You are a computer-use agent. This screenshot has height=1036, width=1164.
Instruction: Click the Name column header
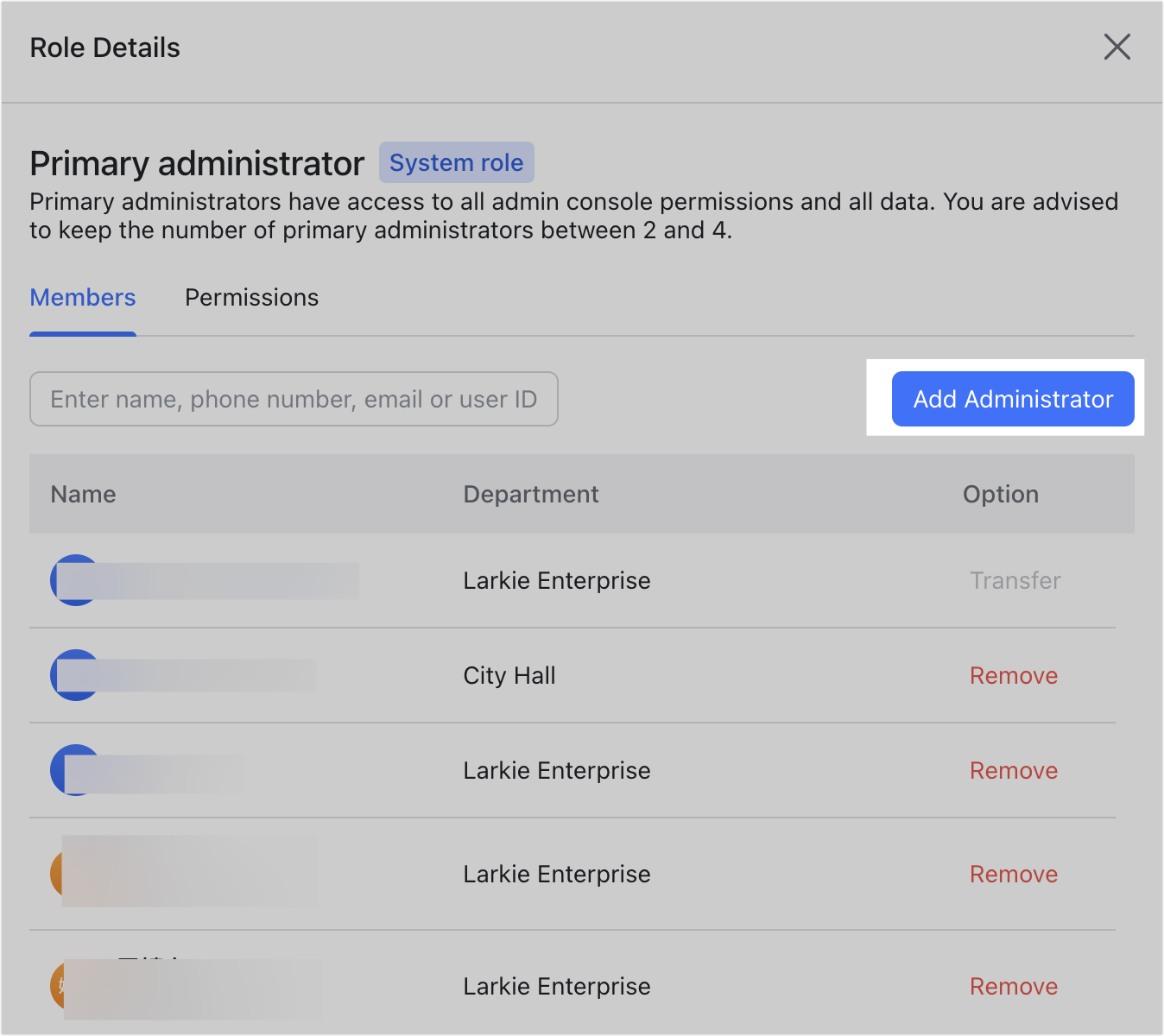pos(83,494)
